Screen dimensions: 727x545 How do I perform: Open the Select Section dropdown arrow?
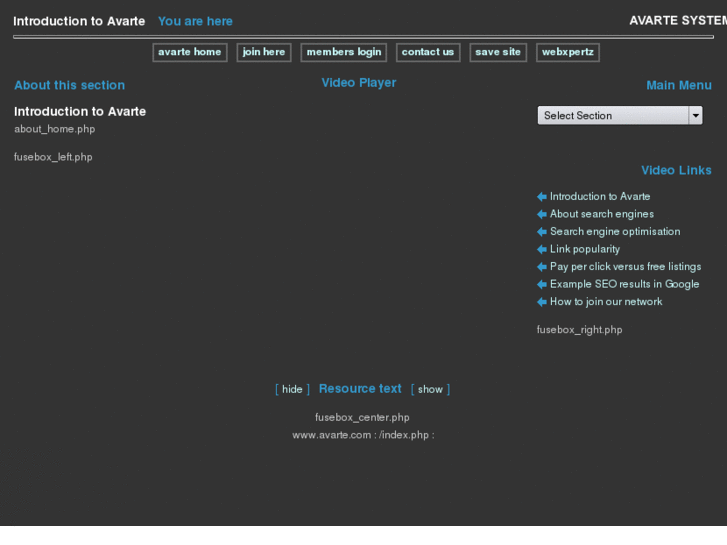pyautogui.click(x=695, y=115)
